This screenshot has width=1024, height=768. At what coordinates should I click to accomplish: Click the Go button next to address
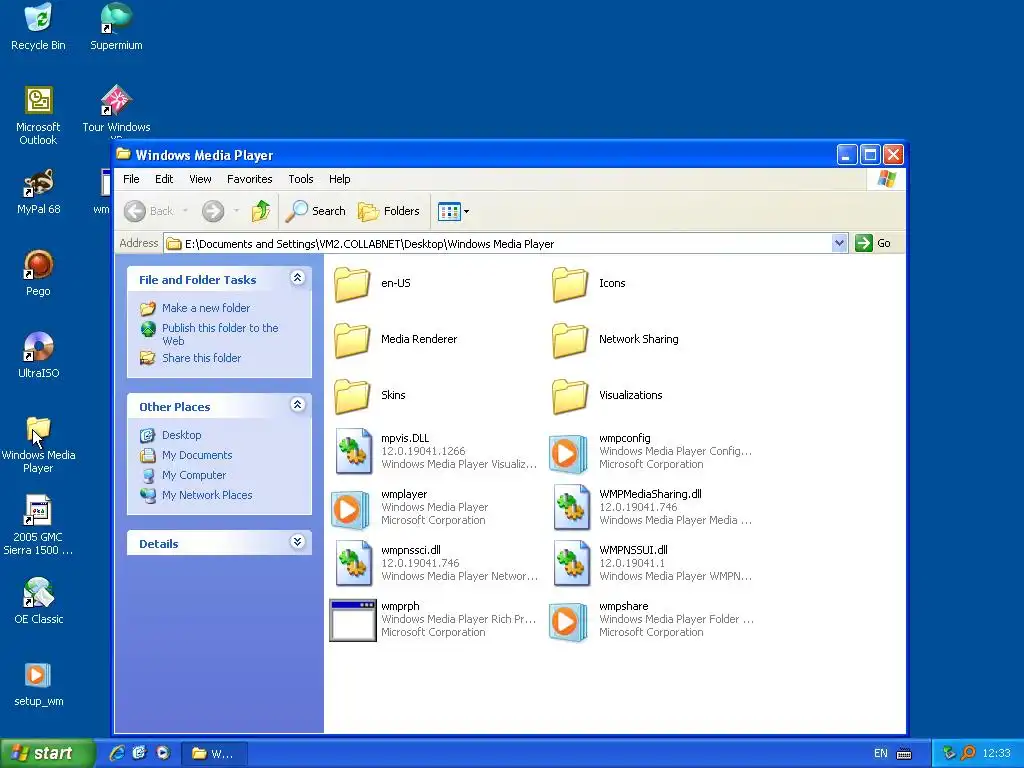[874, 243]
